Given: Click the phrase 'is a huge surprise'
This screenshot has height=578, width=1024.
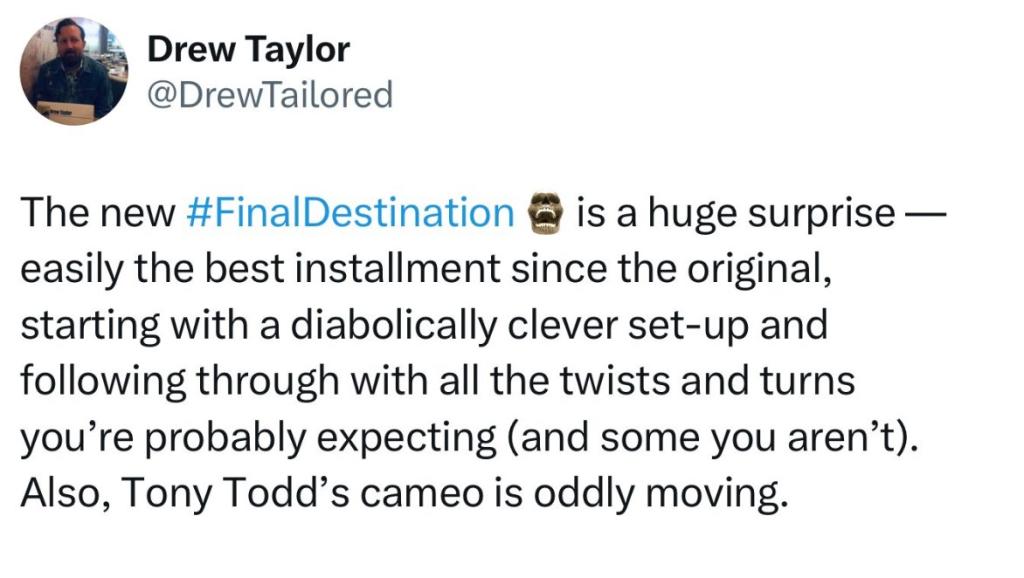Looking at the screenshot, I should [736, 213].
